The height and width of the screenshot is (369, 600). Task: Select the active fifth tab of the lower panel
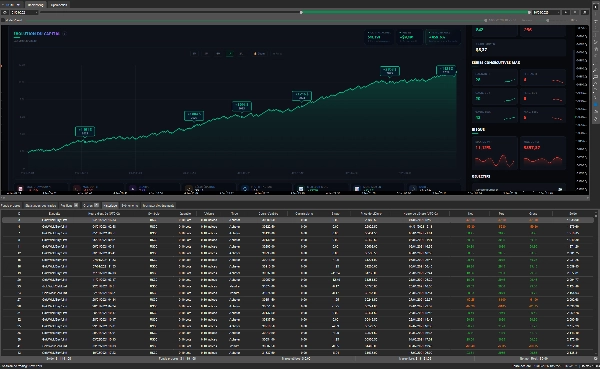pos(110,206)
